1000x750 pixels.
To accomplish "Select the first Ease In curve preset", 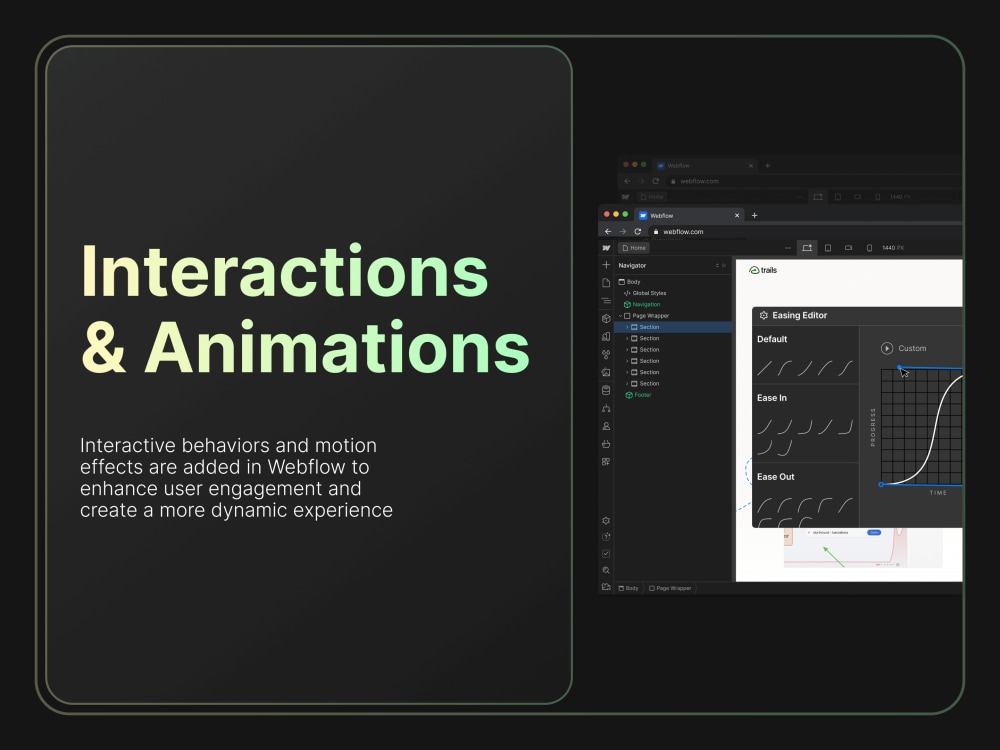I will [x=765, y=427].
